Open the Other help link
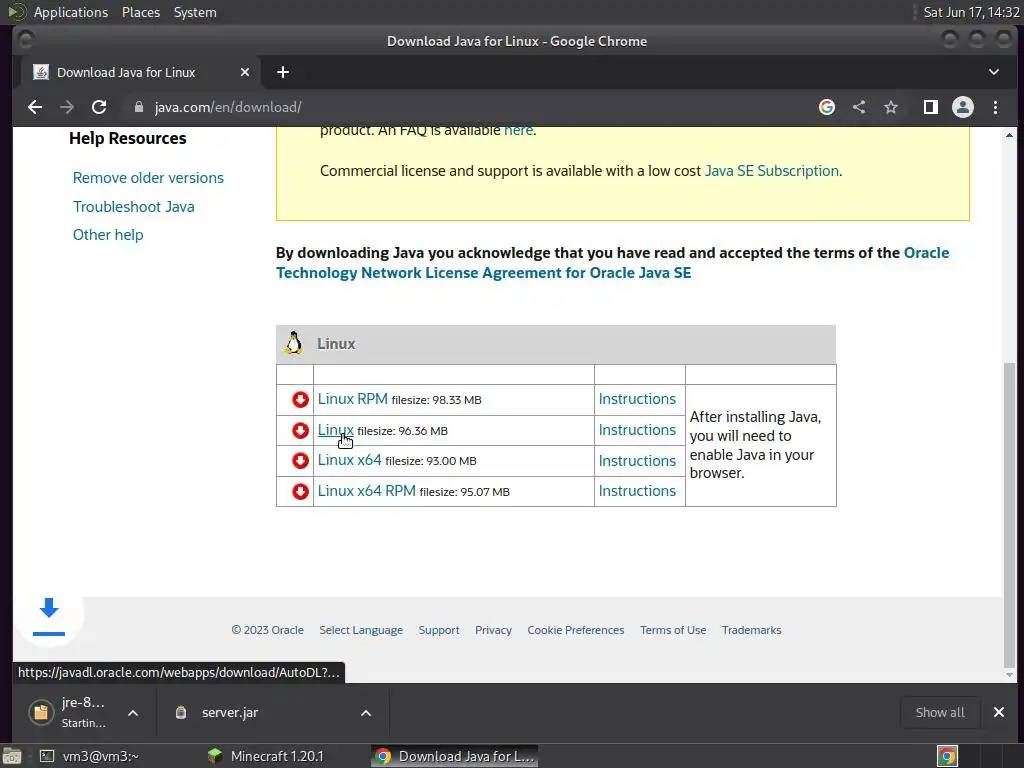Image resolution: width=1024 pixels, height=768 pixels. tap(108, 234)
